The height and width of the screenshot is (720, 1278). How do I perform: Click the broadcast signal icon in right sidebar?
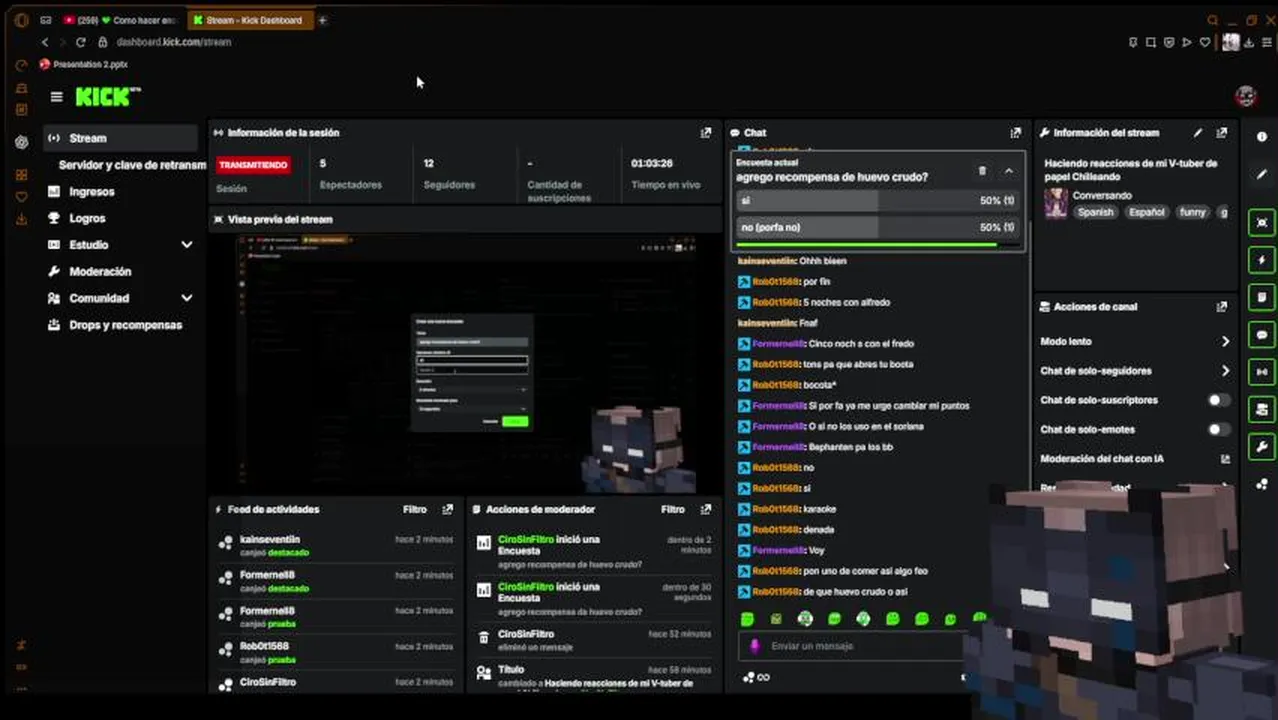pyautogui.click(x=1262, y=371)
